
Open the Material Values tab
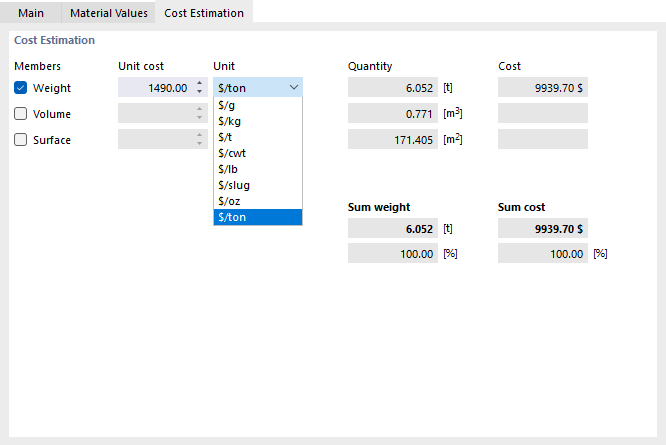tap(109, 13)
